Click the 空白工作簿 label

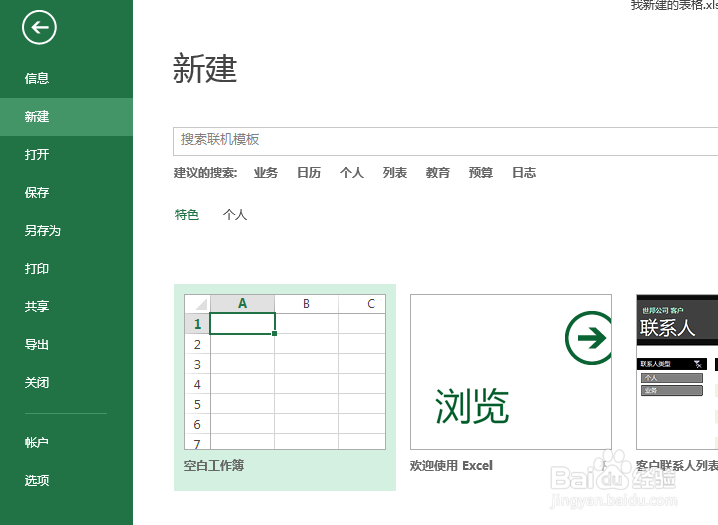[x=214, y=466]
